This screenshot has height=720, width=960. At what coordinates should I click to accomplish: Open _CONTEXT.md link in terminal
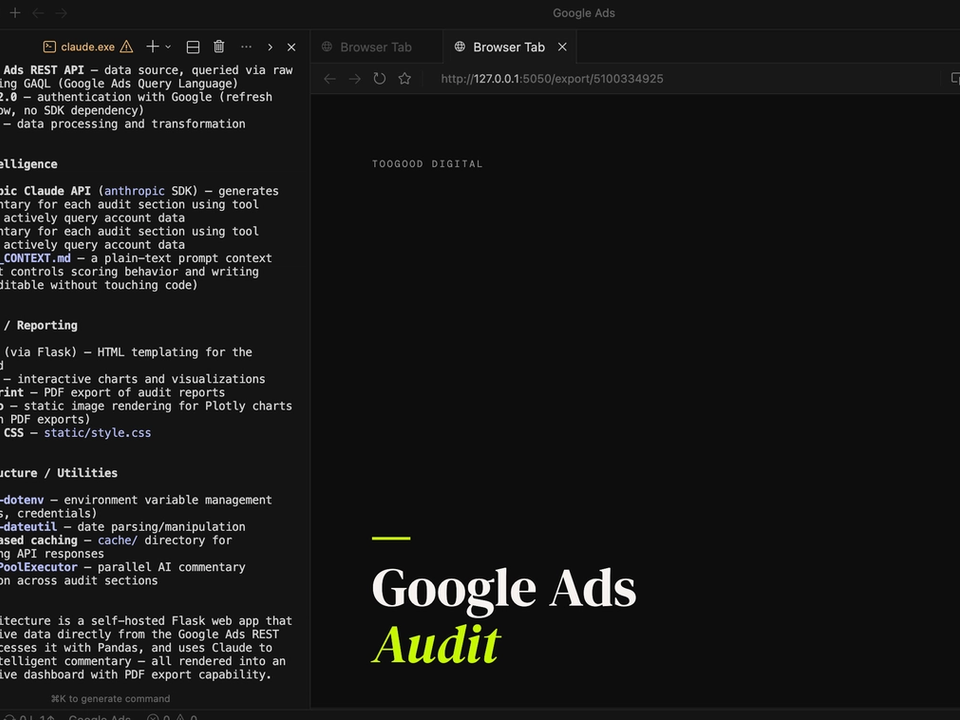pyautogui.click(x=36, y=258)
